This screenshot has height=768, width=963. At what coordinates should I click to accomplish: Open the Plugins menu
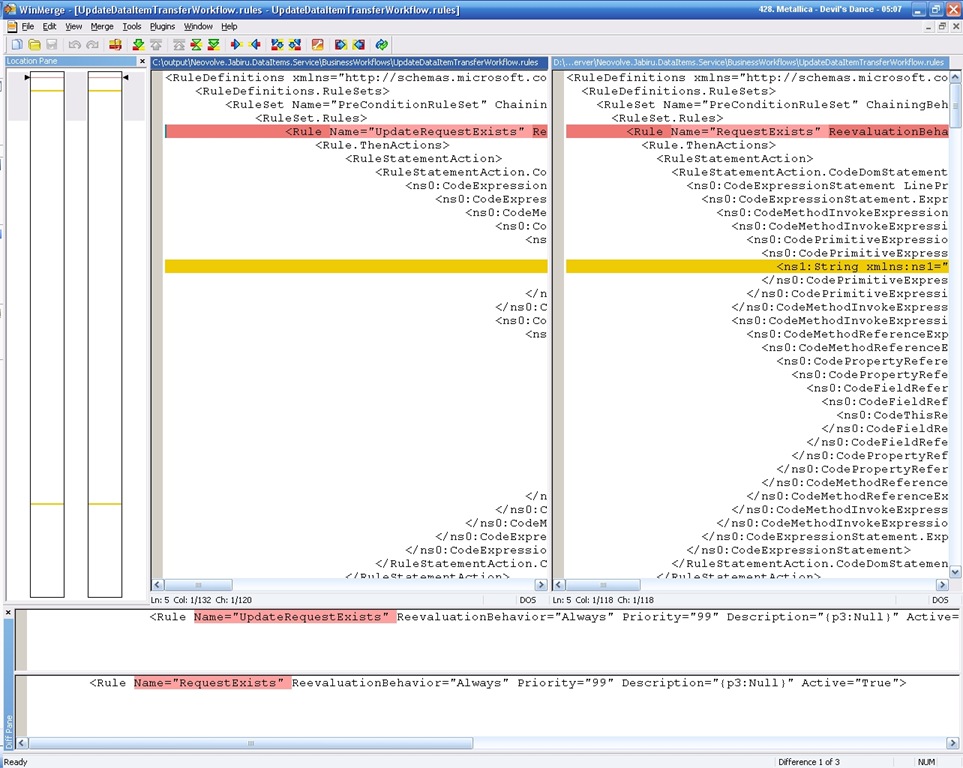(x=162, y=26)
